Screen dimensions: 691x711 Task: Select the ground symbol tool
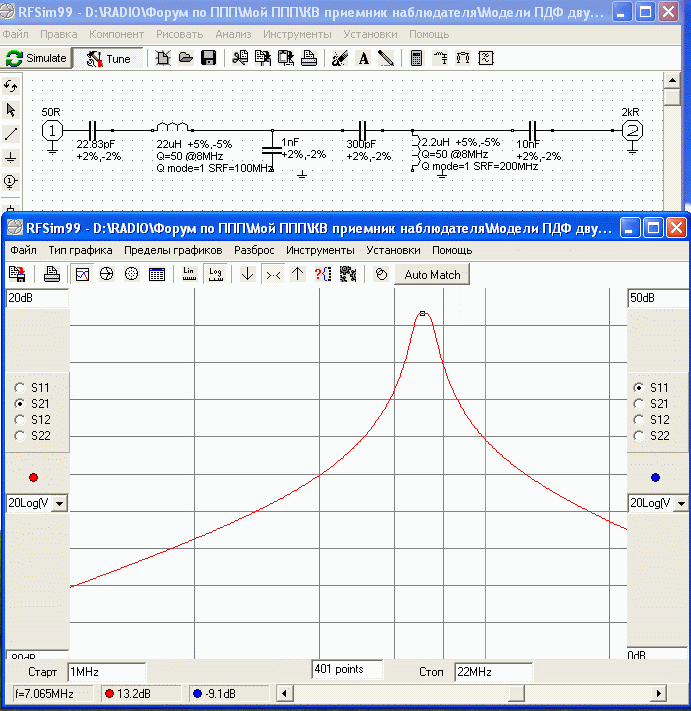coord(10,158)
